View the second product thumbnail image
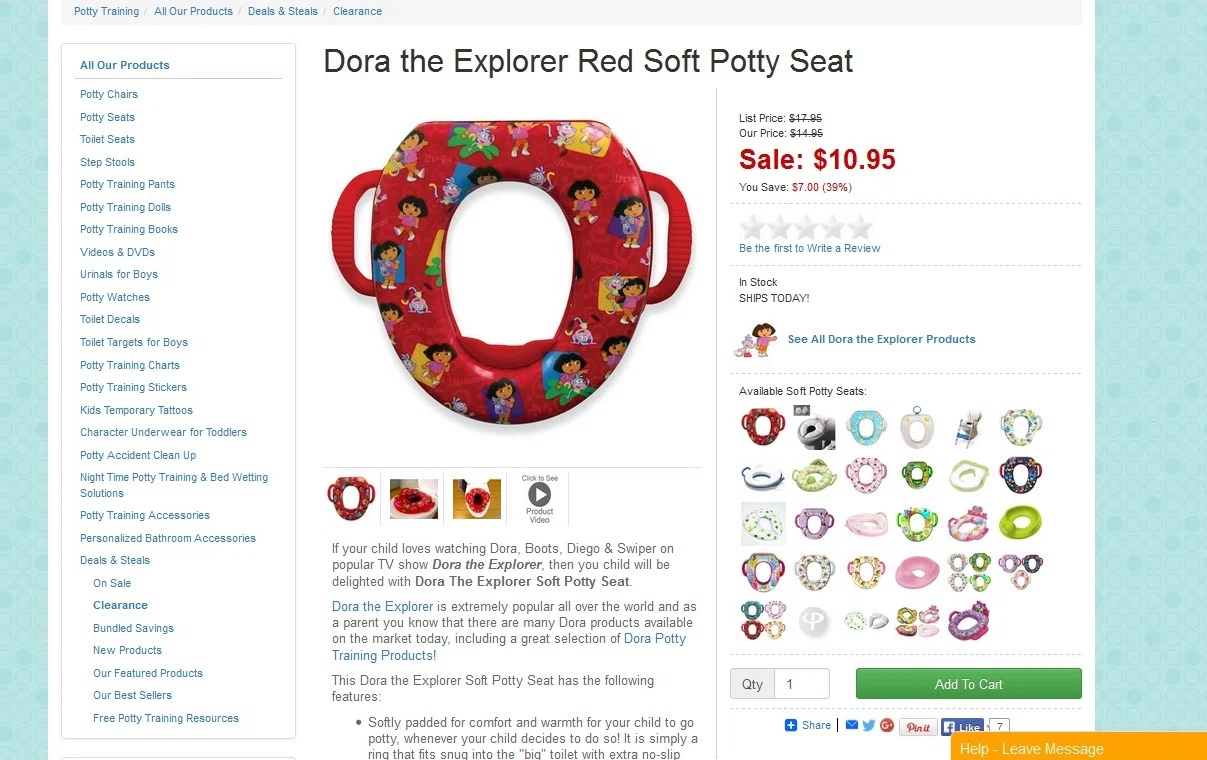Image resolution: width=1207 pixels, height=760 pixels. click(x=414, y=498)
